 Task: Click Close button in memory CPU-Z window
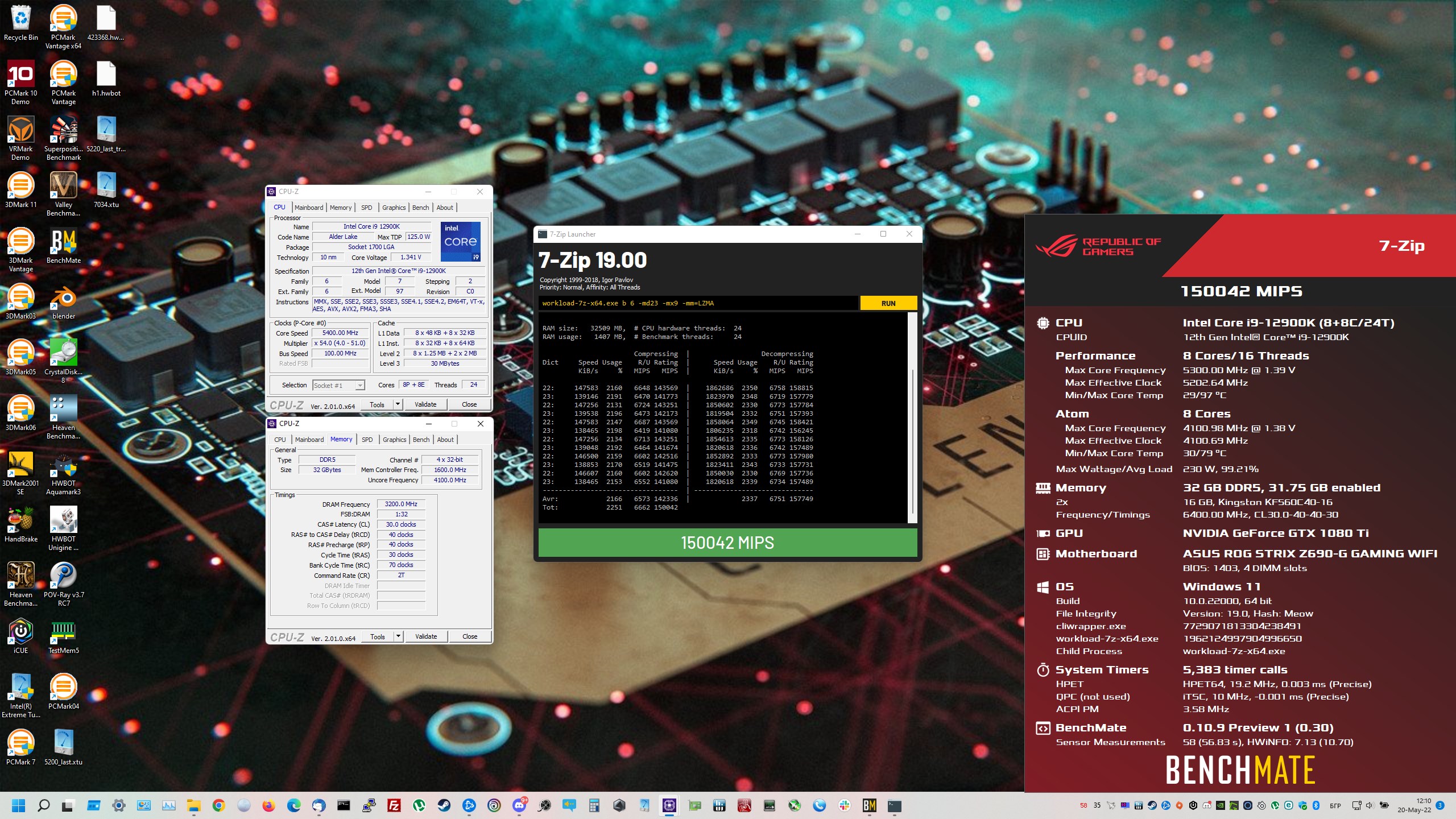click(470, 636)
